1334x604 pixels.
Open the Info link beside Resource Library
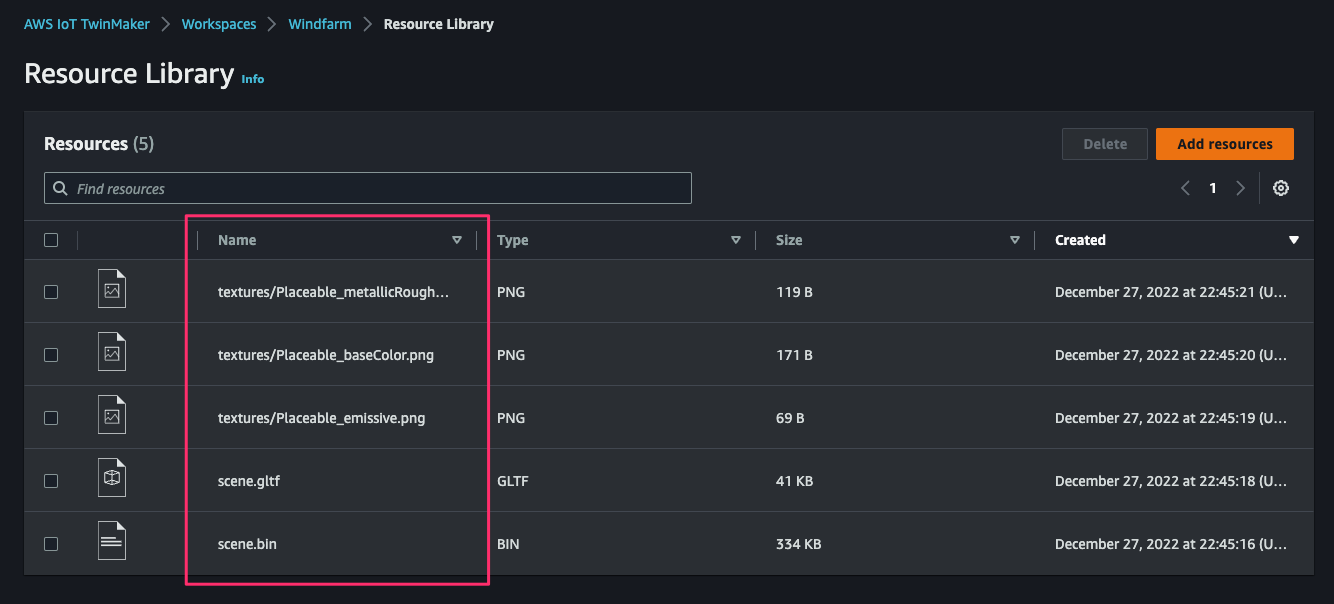pos(253,79)
